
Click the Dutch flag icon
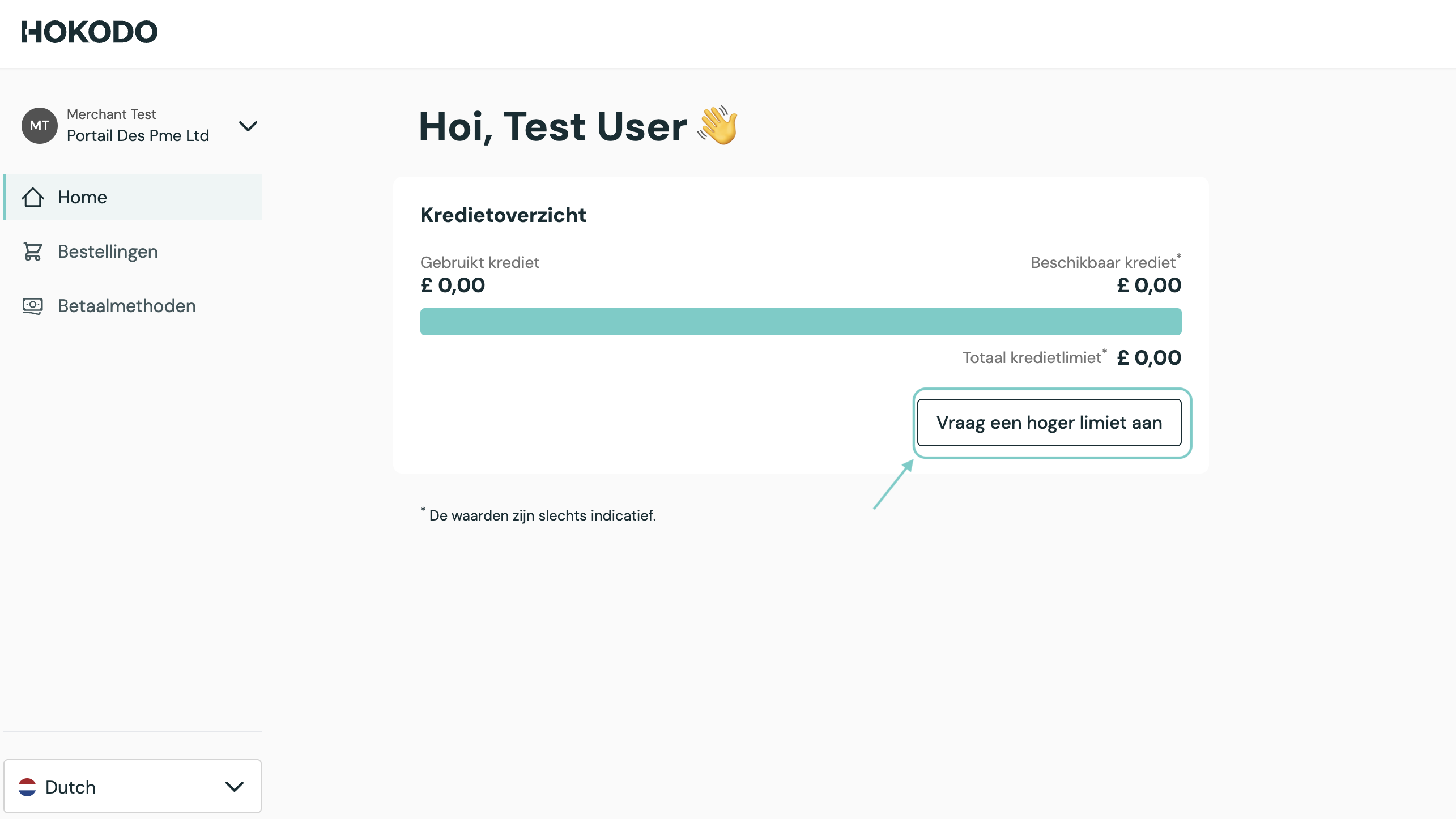coord(27,787)
